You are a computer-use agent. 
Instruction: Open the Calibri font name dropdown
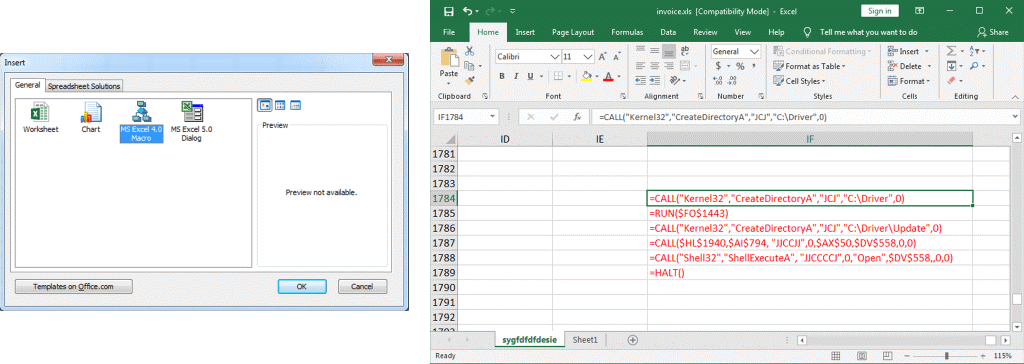[x=554, y=56]
